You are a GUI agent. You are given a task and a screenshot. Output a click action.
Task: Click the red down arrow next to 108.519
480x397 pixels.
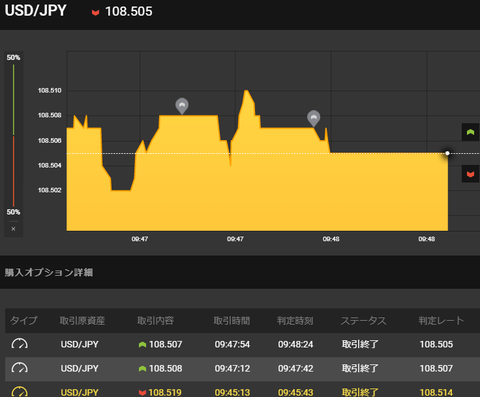tap(142, 393)
